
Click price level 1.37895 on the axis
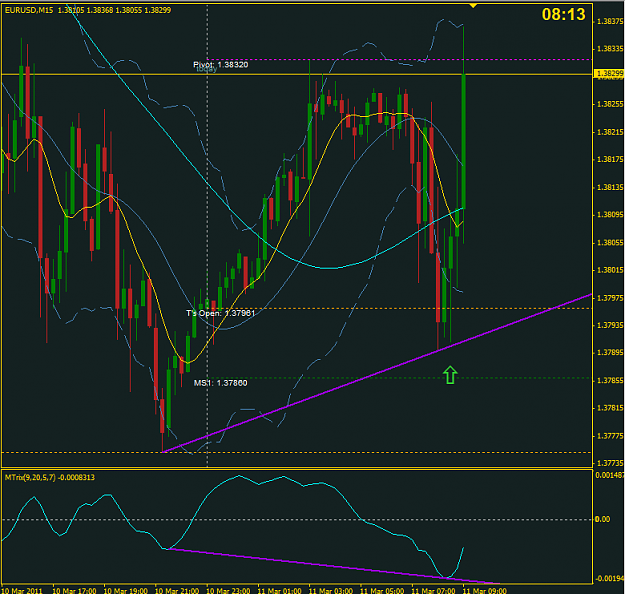(x=609, y=353)
